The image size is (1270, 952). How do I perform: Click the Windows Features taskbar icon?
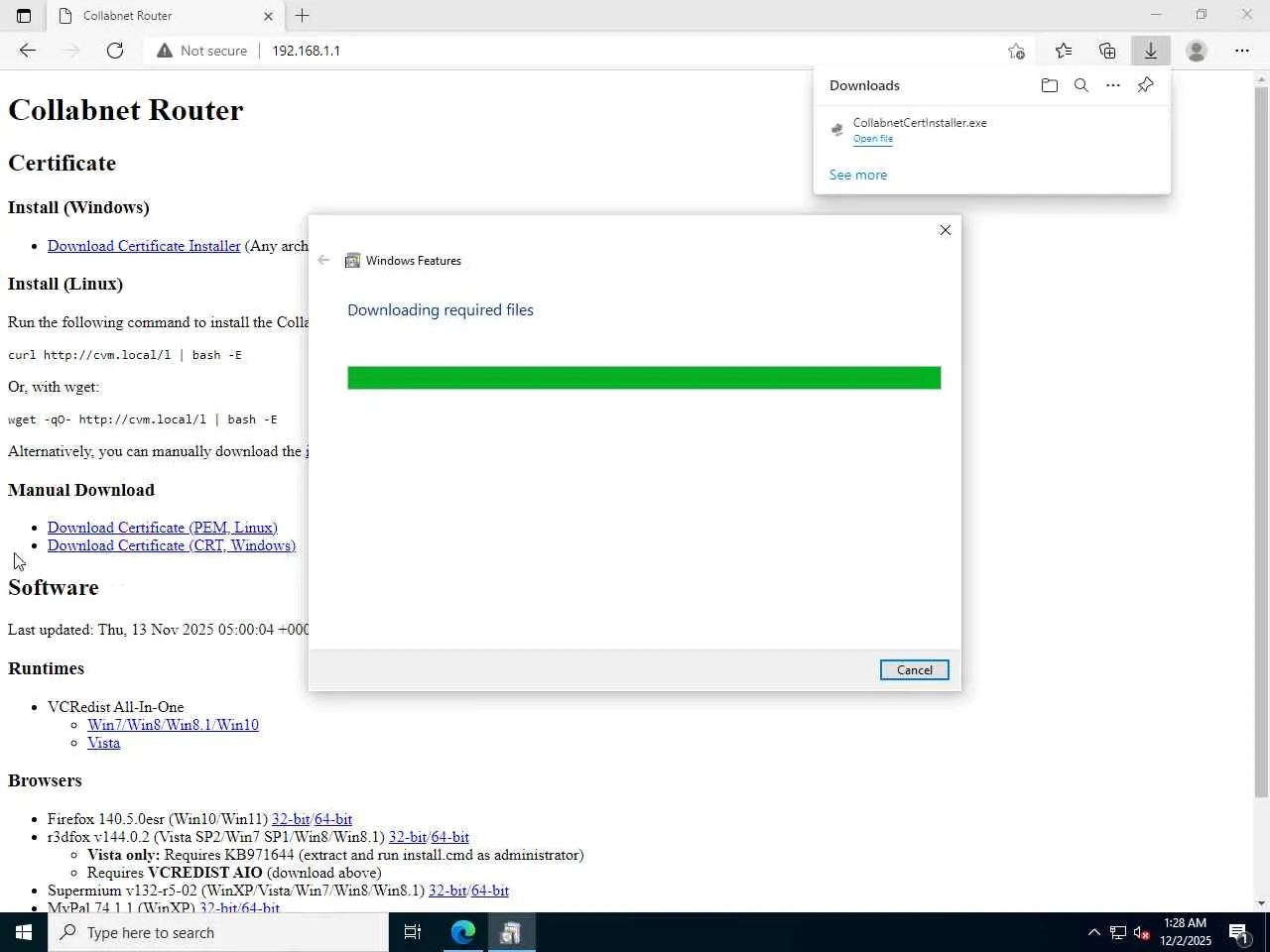click(511, 932)
